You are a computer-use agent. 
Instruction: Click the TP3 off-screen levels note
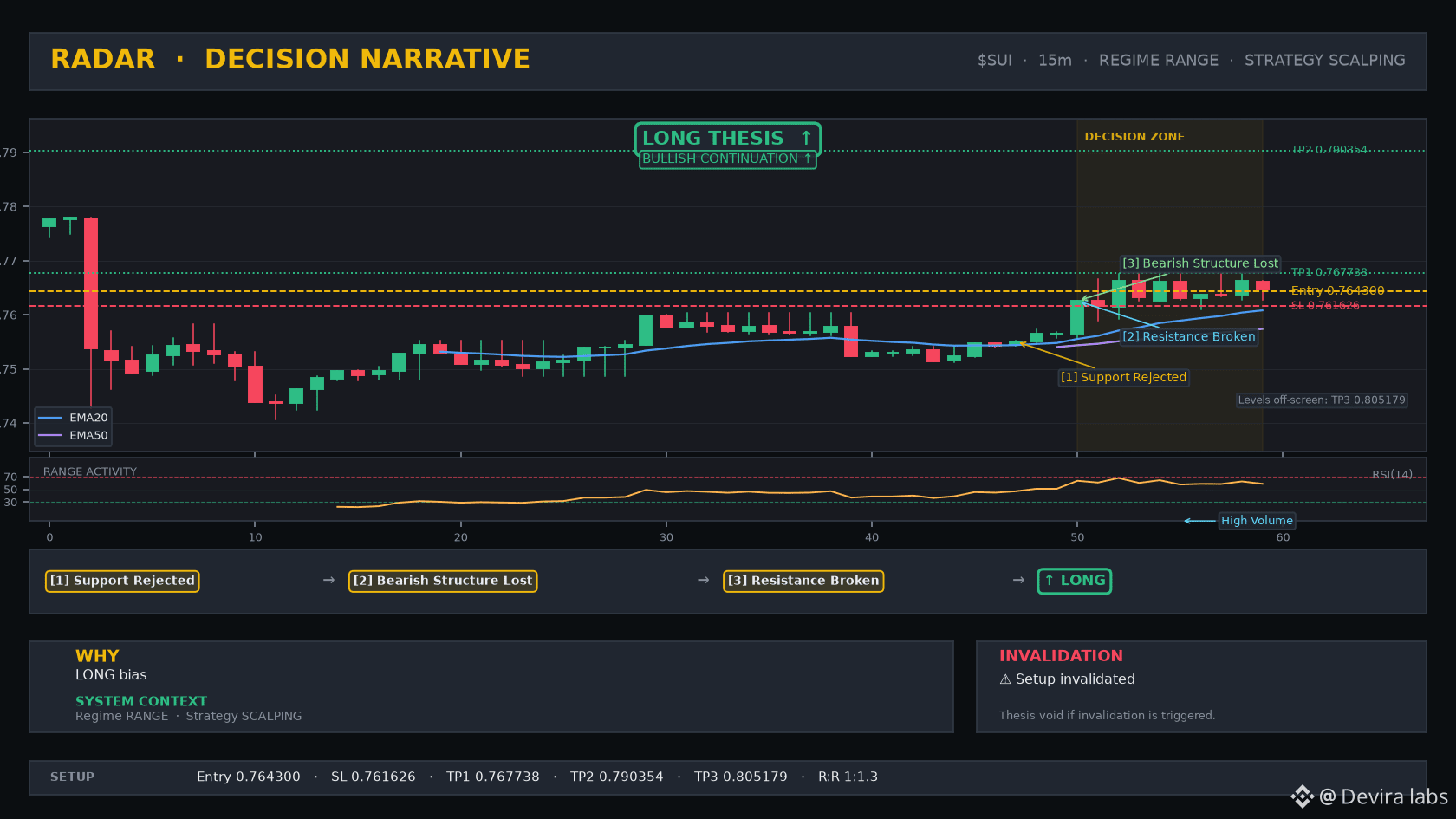point(1322,400)
